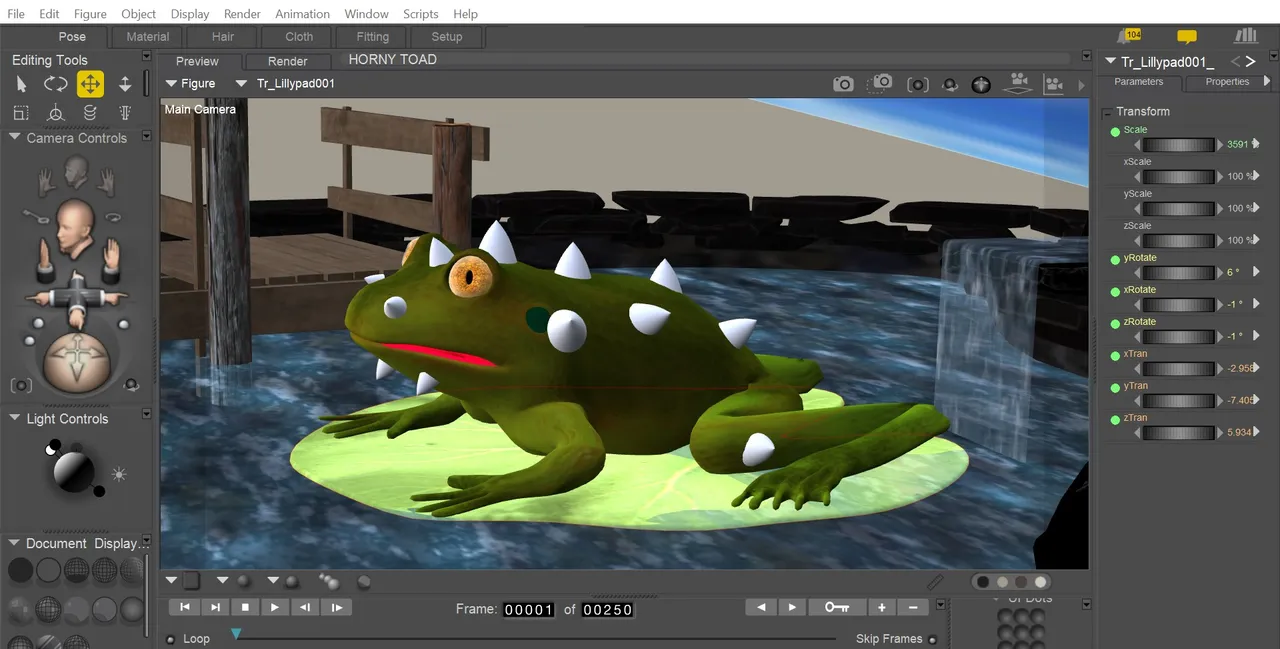Click the total frame count field
Viewport: 1280px width, 649px height.
(x=608, y=608)
